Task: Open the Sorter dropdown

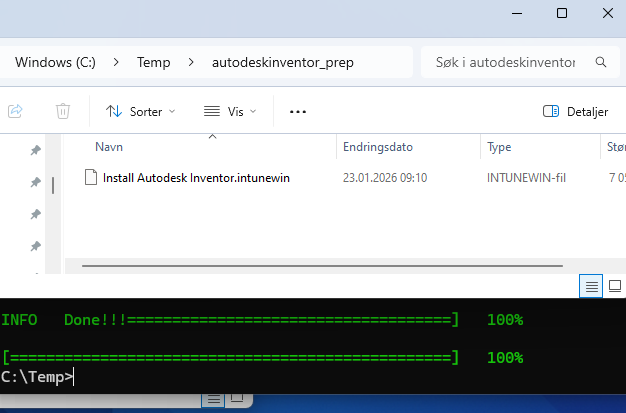Action: [x=140, y=112]
